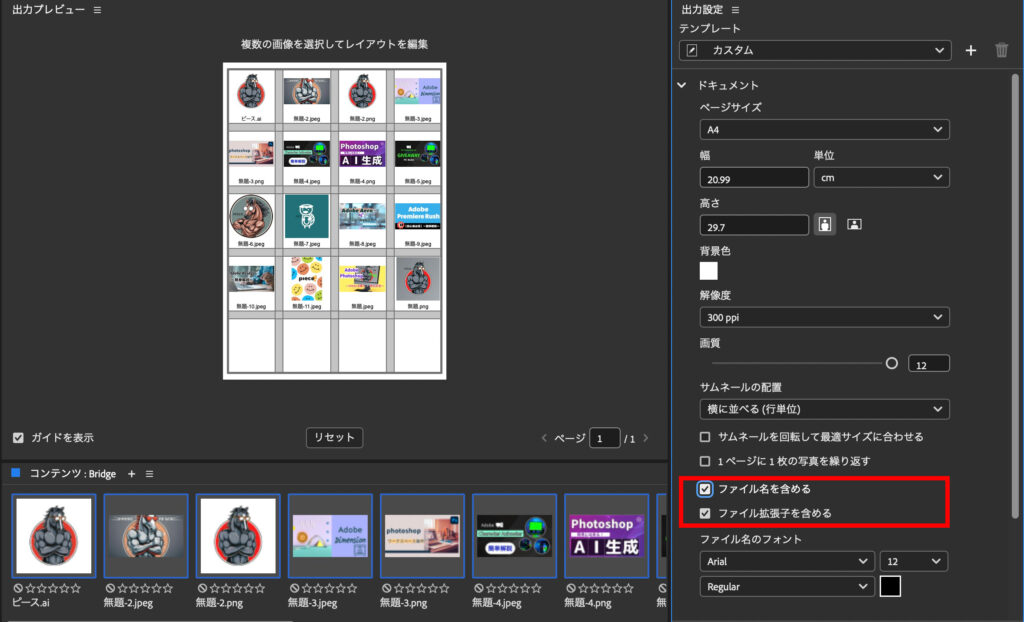Click reject icon under 無題-2.jpeg thumbnail

[x=110, y=588]
